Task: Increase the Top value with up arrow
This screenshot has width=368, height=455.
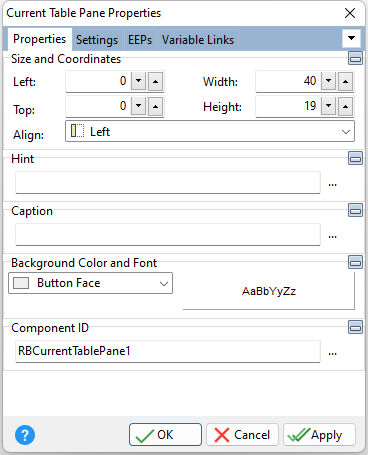Action: coord(155,107)
